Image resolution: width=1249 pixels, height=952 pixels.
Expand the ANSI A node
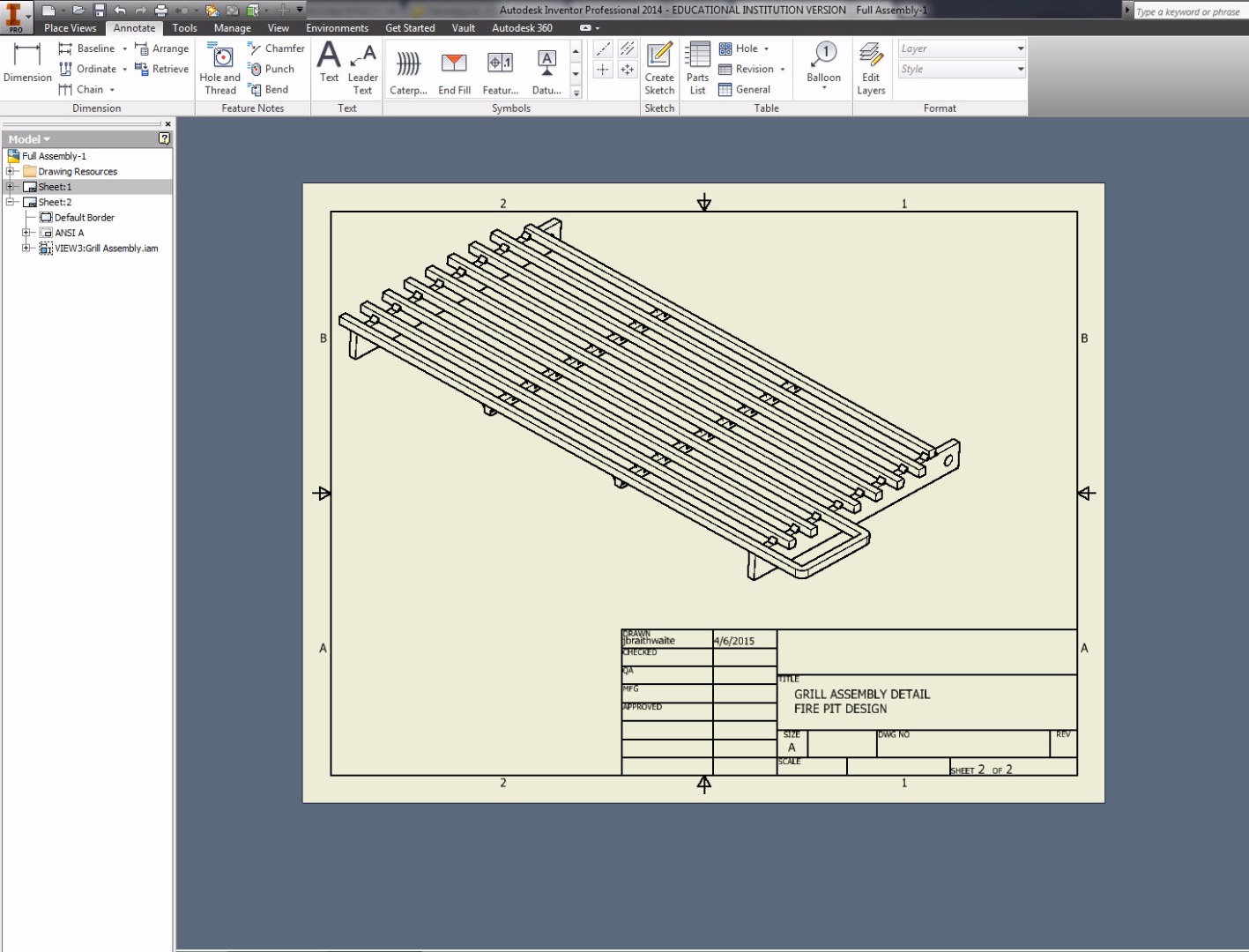coord(26,233)
